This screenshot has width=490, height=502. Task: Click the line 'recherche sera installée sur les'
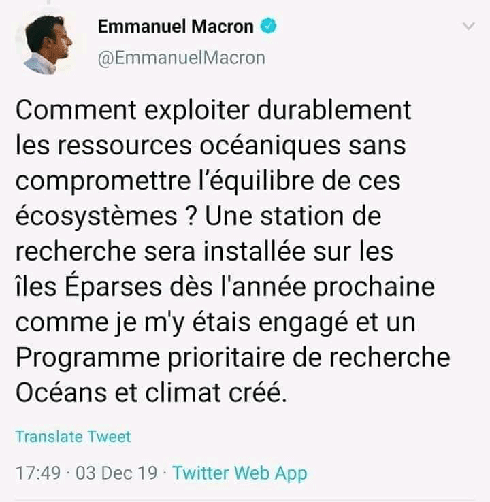204,251
